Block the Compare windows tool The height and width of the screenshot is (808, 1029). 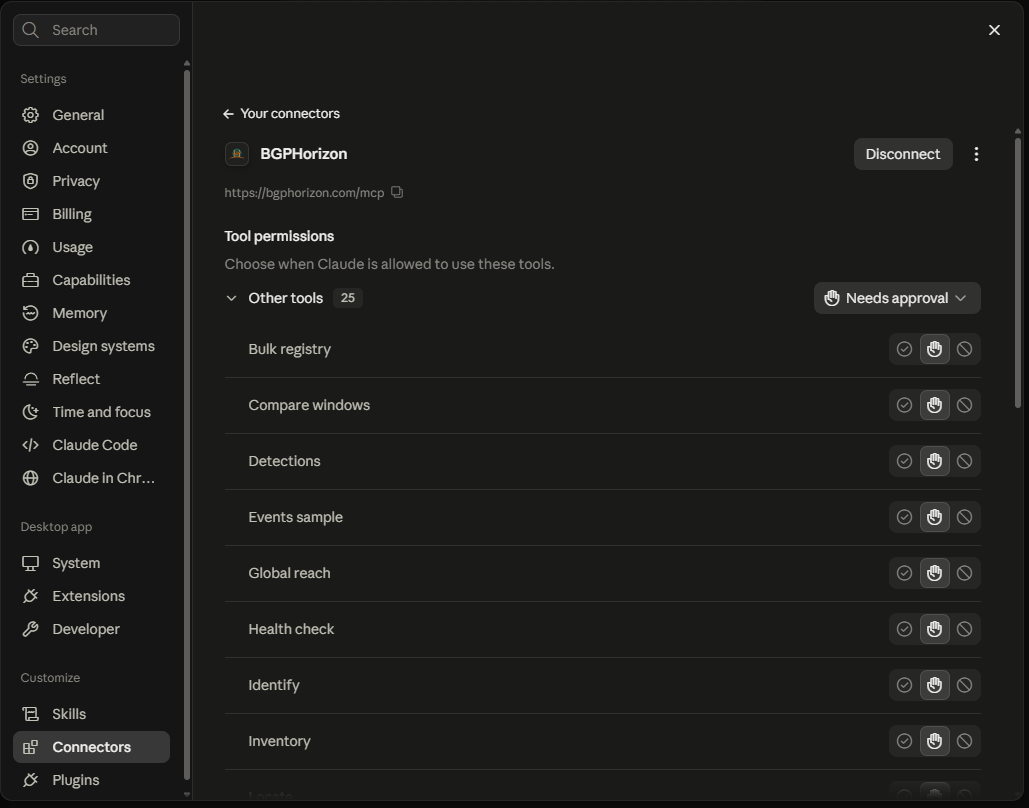964,405
